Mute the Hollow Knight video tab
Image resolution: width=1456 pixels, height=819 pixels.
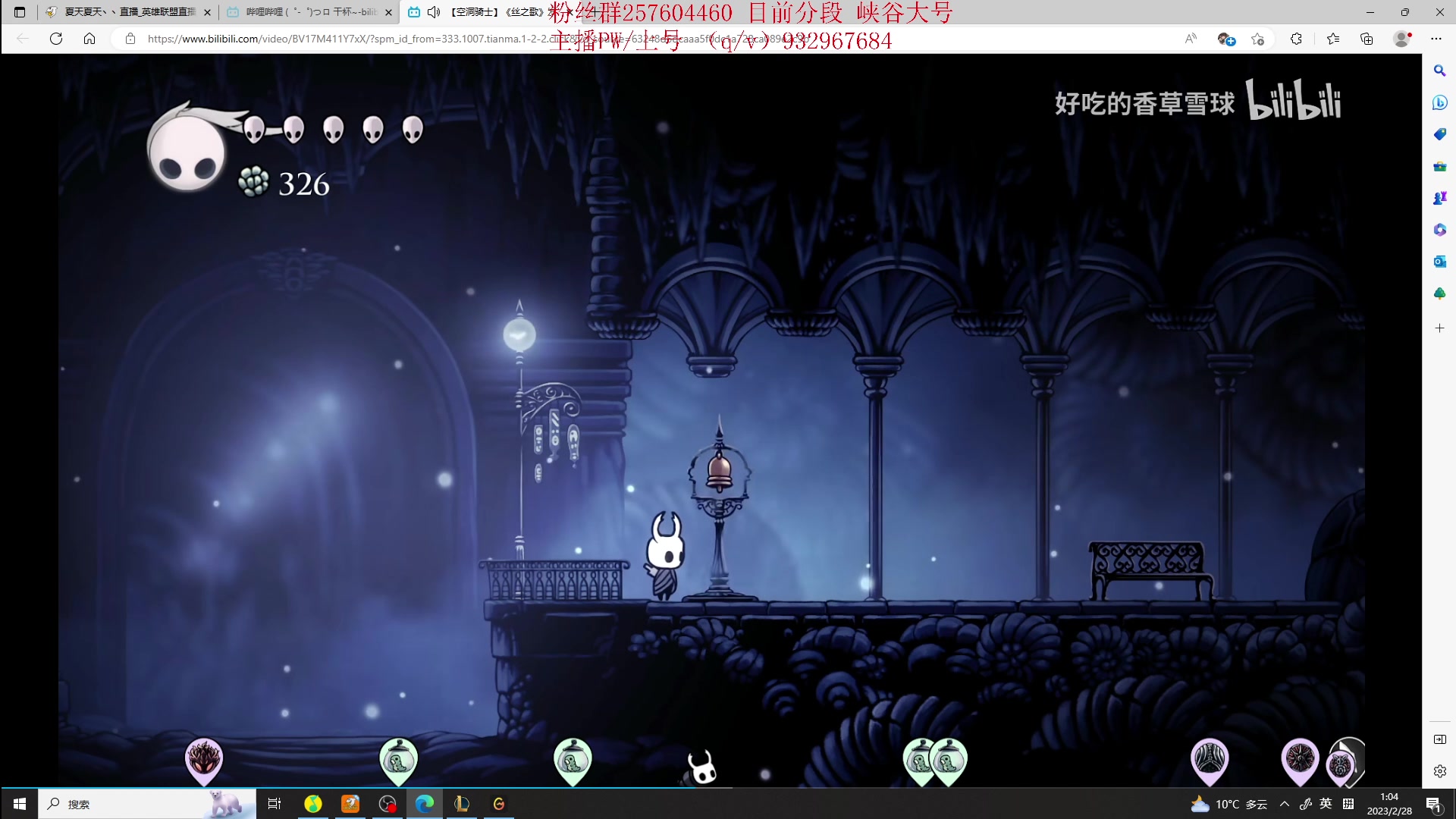pyautogui.click(x=434, y=12)
